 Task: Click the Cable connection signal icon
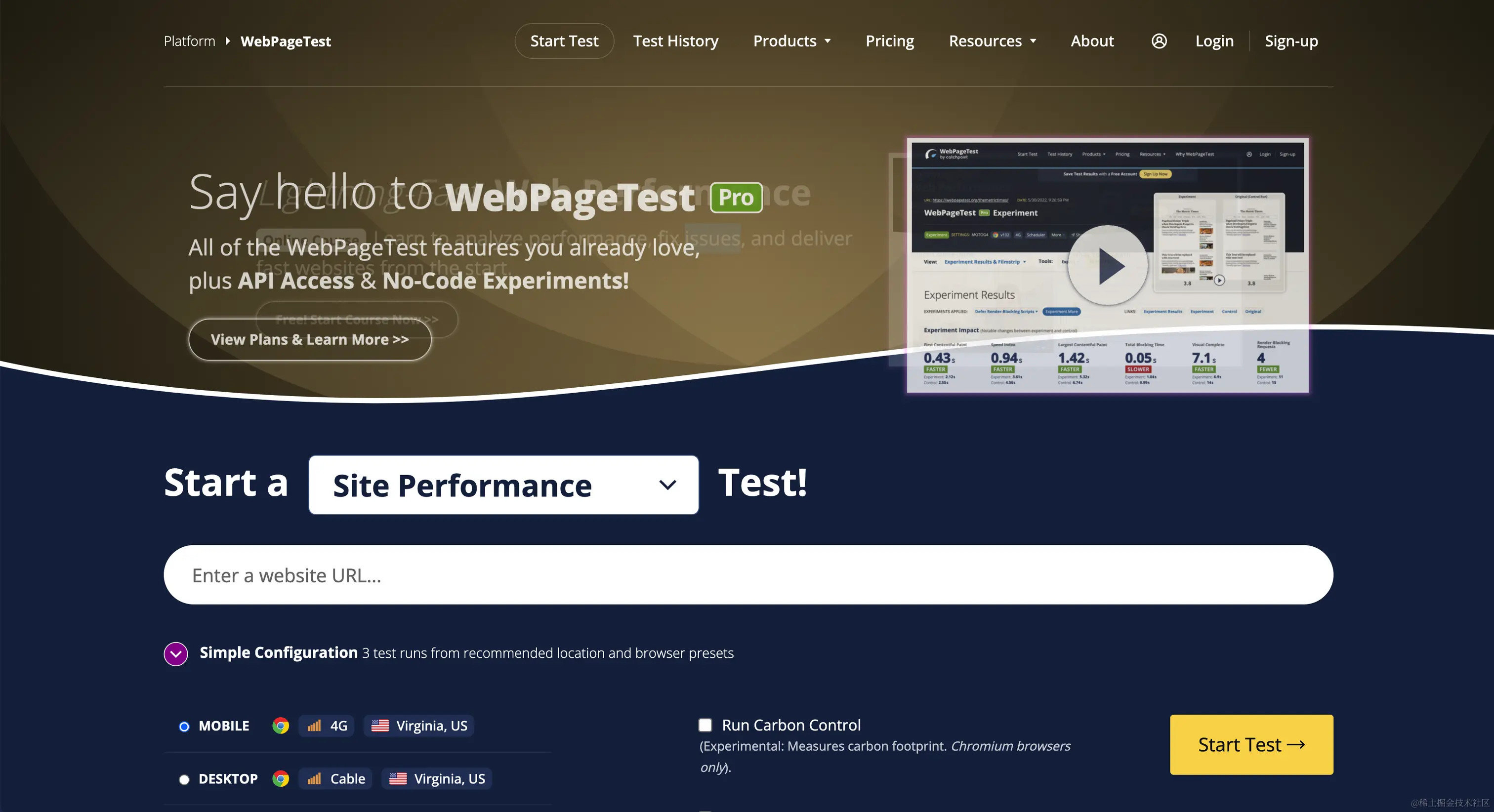click(314, 778)
